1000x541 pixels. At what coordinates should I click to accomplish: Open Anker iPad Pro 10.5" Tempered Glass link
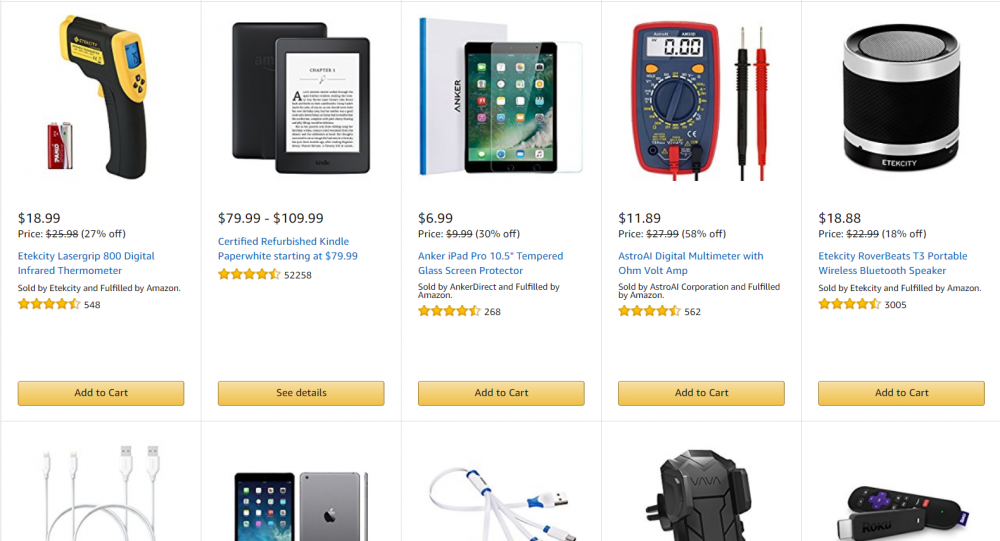pos(490,263)
